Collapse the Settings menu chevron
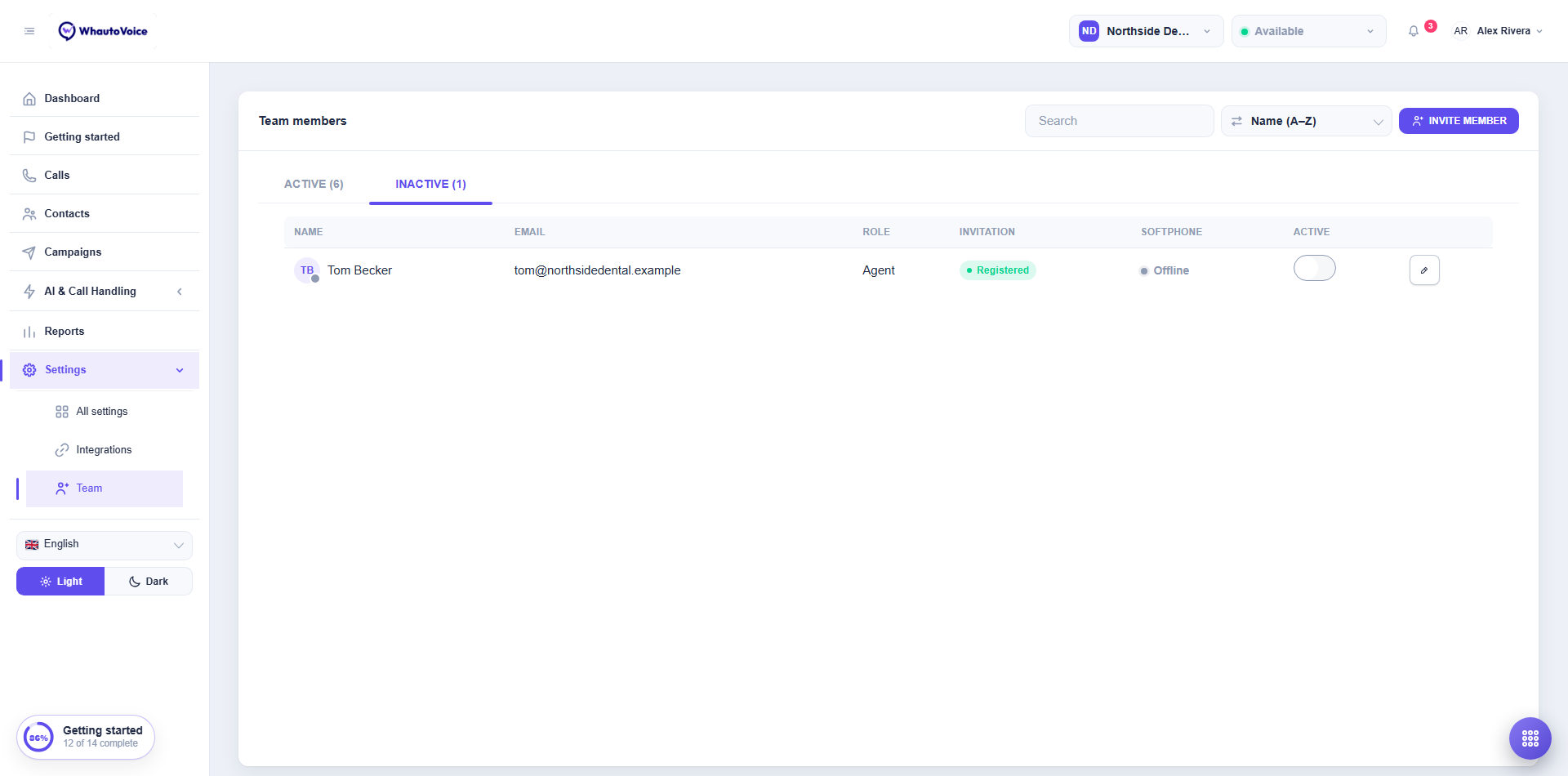The height and width of the screenshot is (776, 1568). click(x=180, y=370)
